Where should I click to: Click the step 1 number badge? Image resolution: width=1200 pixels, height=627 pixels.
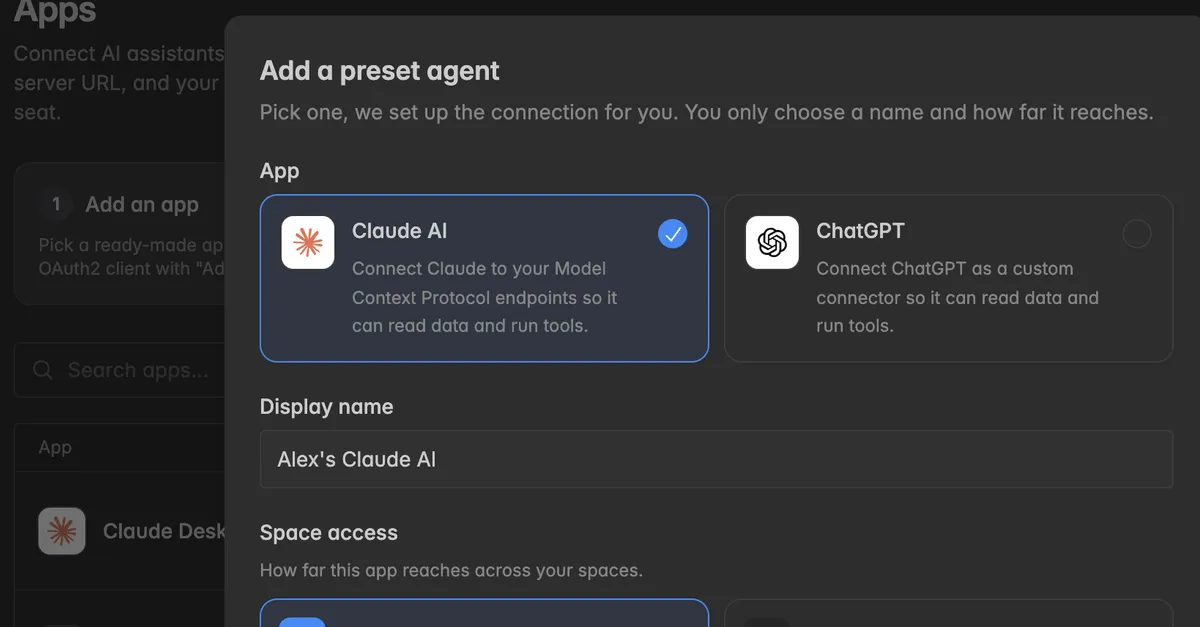pyautogui.click(x=56, y=204)
